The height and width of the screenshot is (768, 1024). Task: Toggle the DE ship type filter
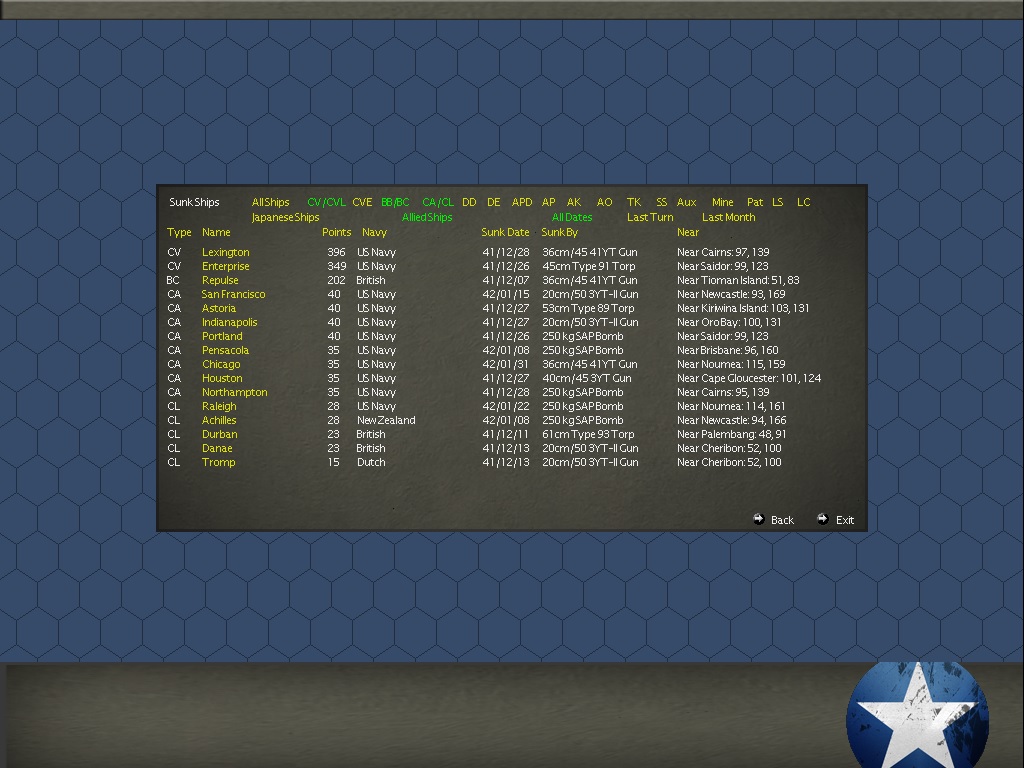[x=494, y=202]
